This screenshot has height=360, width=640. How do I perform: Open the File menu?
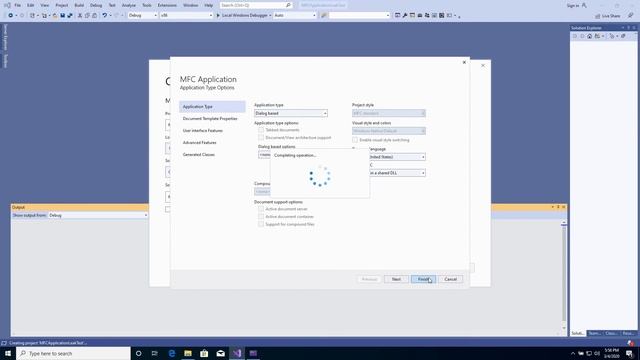[x=18, y=5]
